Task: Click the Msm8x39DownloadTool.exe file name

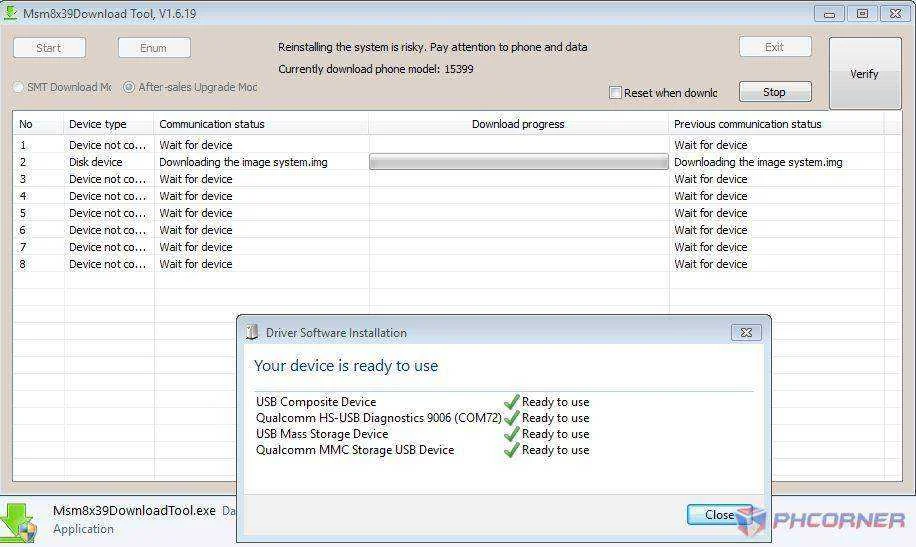Action: 134,510
